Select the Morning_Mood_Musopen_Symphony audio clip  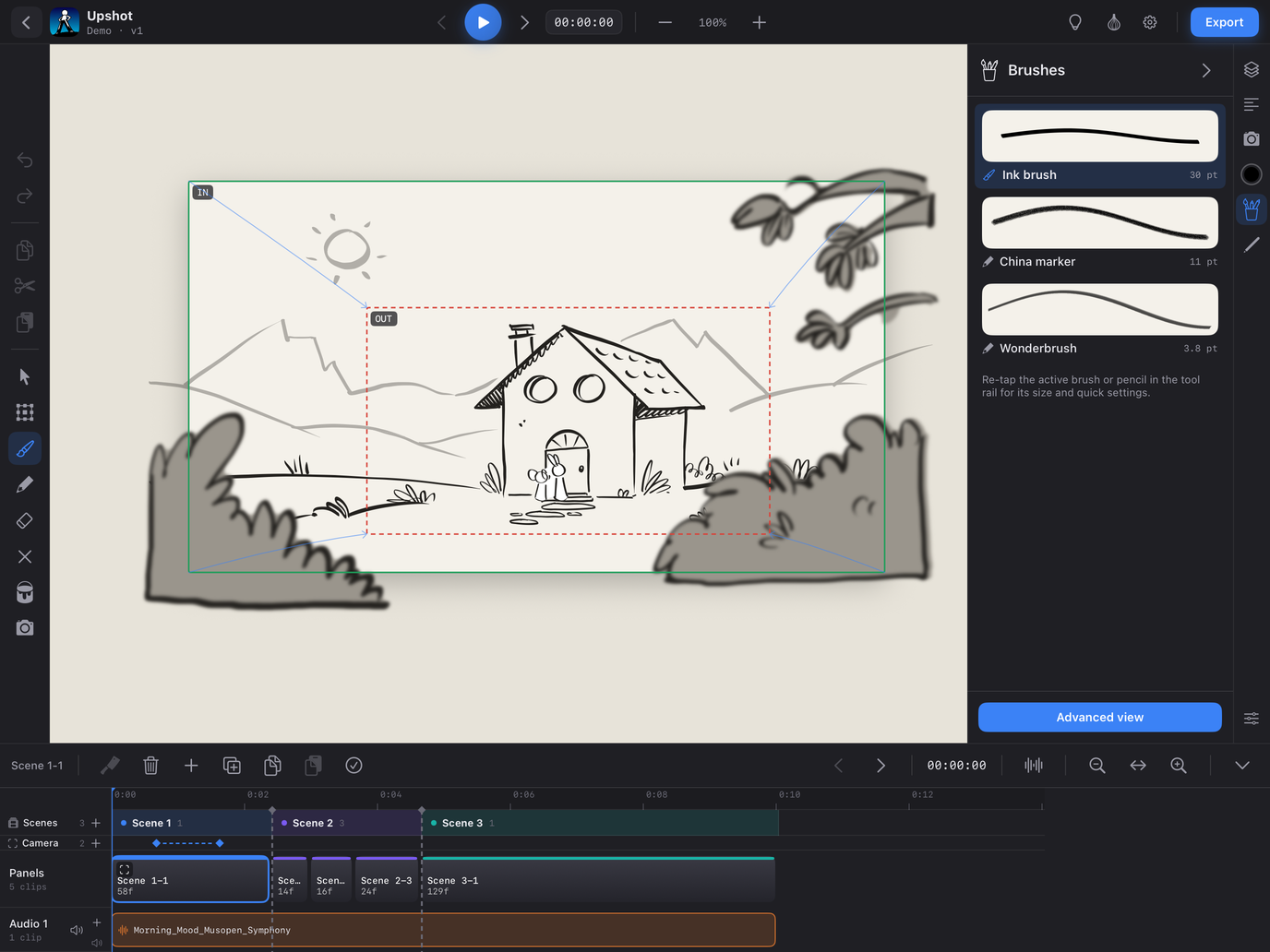444,930
